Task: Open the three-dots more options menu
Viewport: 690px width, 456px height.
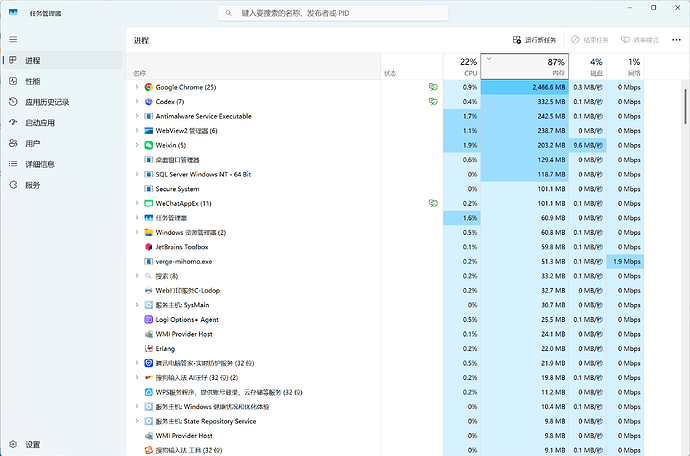Action: click(x=676, y=40)
